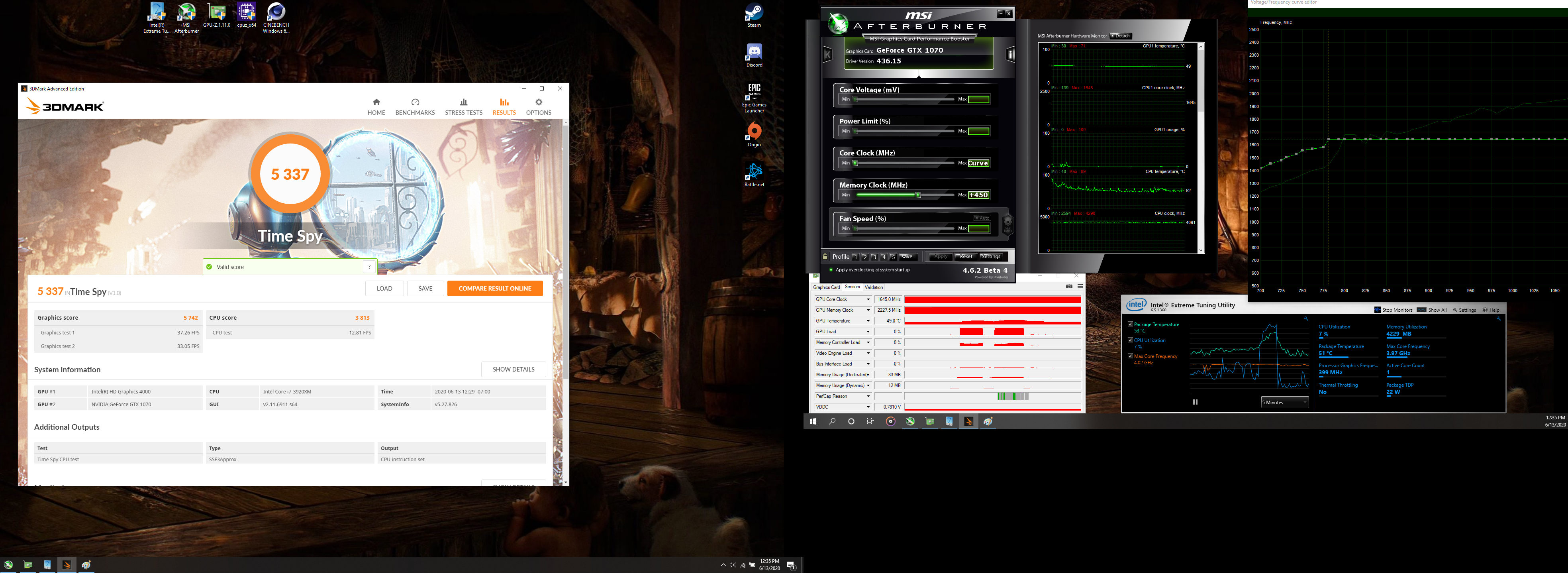1568x574 pixels.
Task: Click Detach on Afterburner Hardware Monitor
Action: point(1121,36)
